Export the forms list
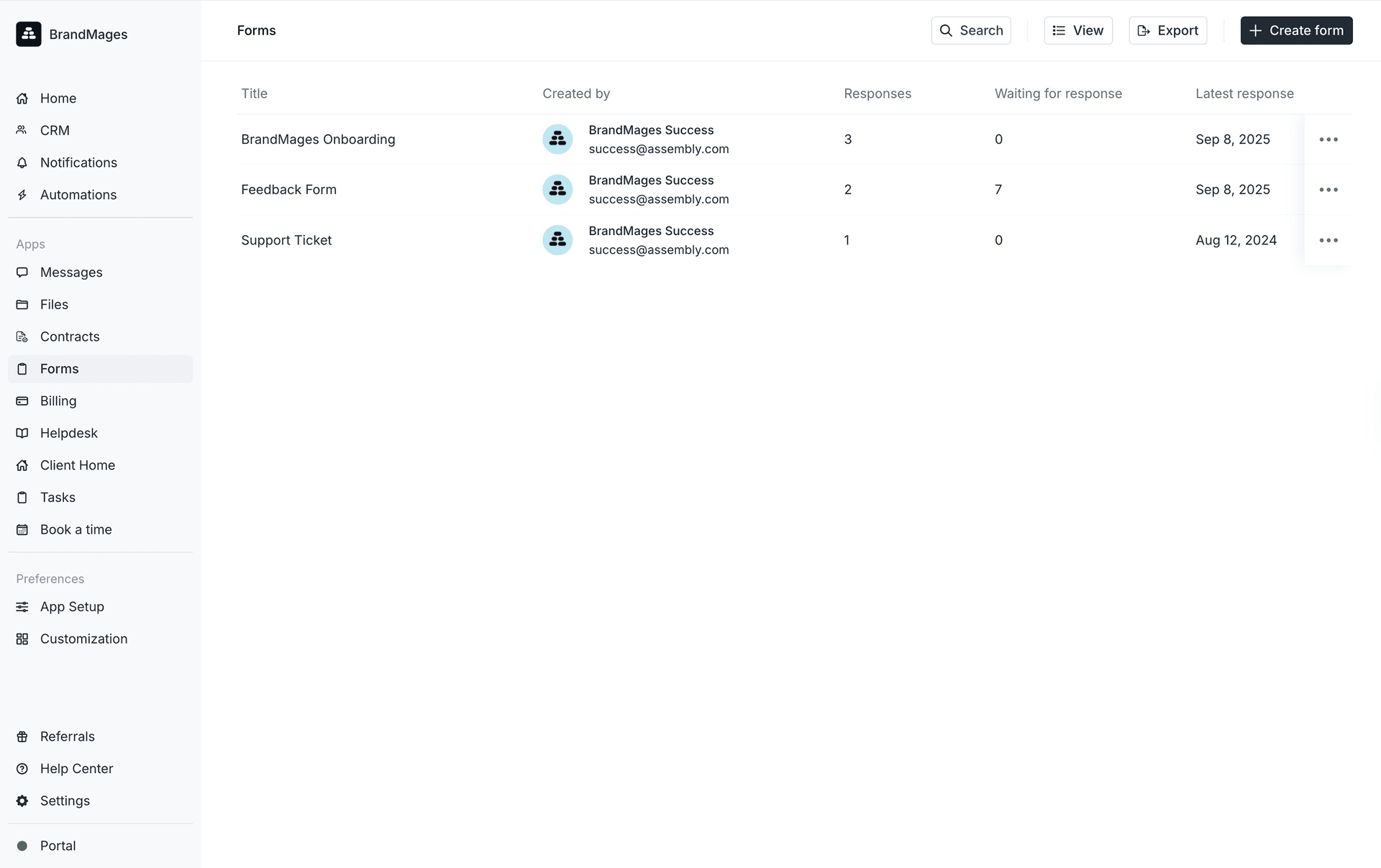The image size is (1381, 868). click(1168, 30)
